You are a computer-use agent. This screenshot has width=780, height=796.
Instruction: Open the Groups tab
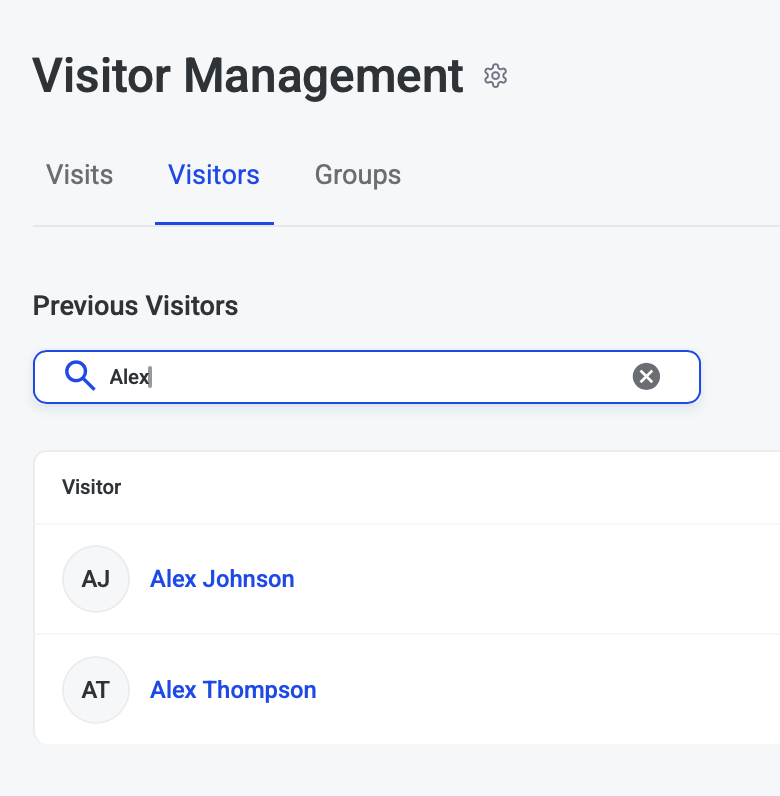coord(358,175)
